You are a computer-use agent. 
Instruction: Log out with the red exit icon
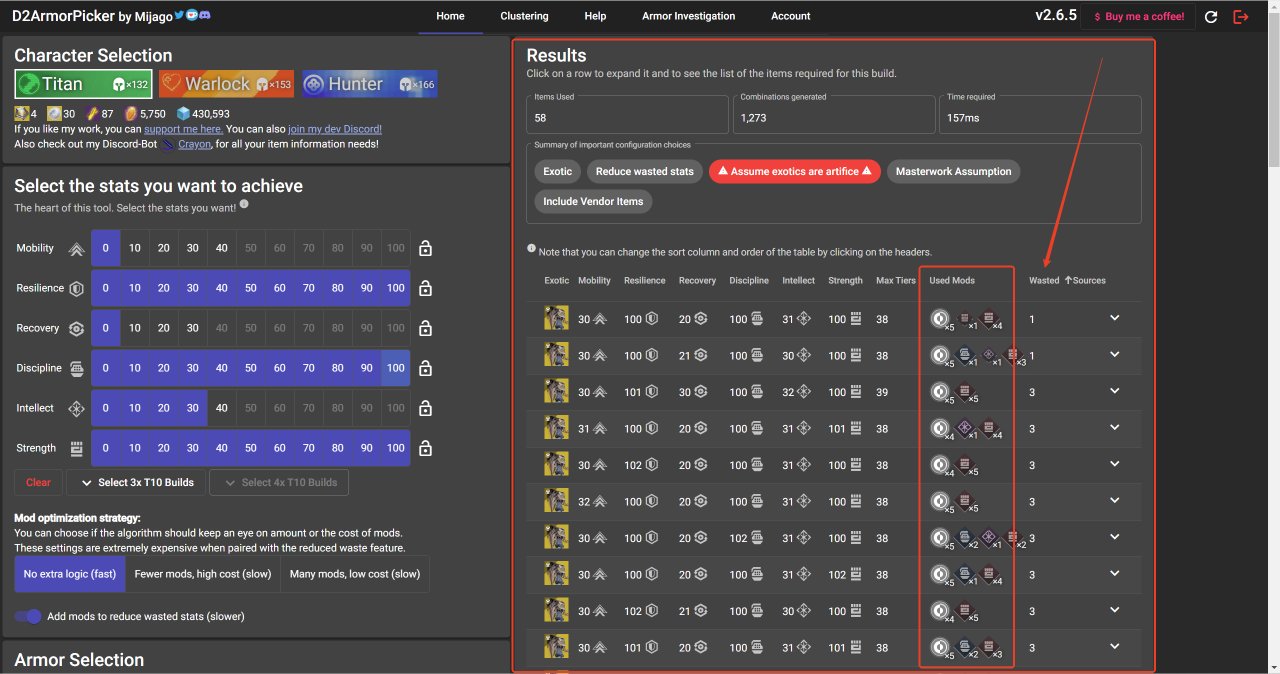[x=1241, y=17]
